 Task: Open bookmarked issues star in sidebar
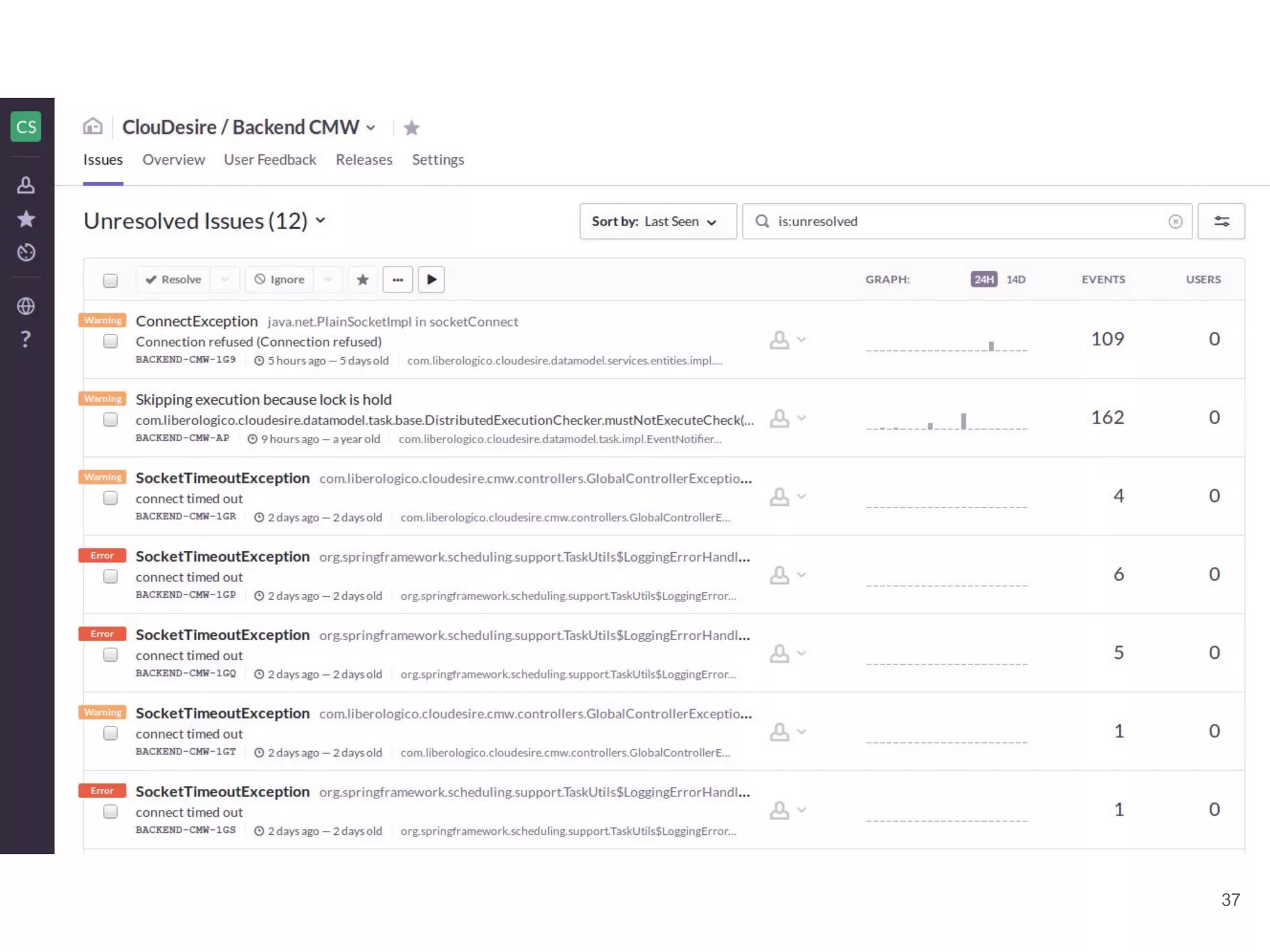coord(26,219)
